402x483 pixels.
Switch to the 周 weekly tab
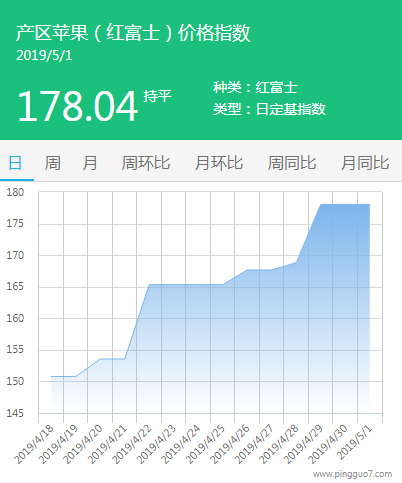[x=53, y=163]
